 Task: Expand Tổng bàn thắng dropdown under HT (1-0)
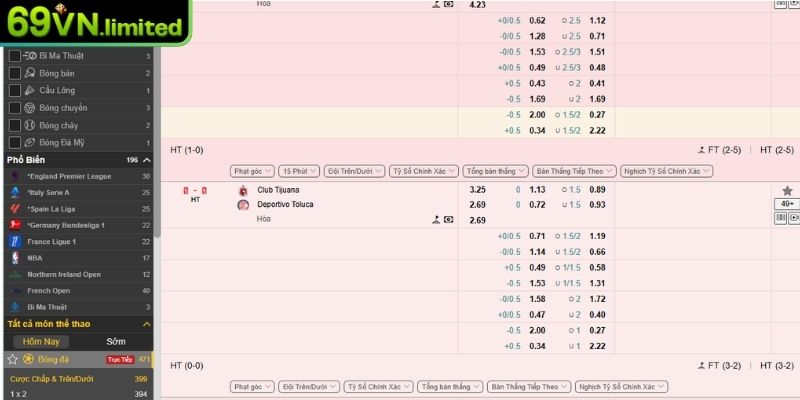point(495,171)
